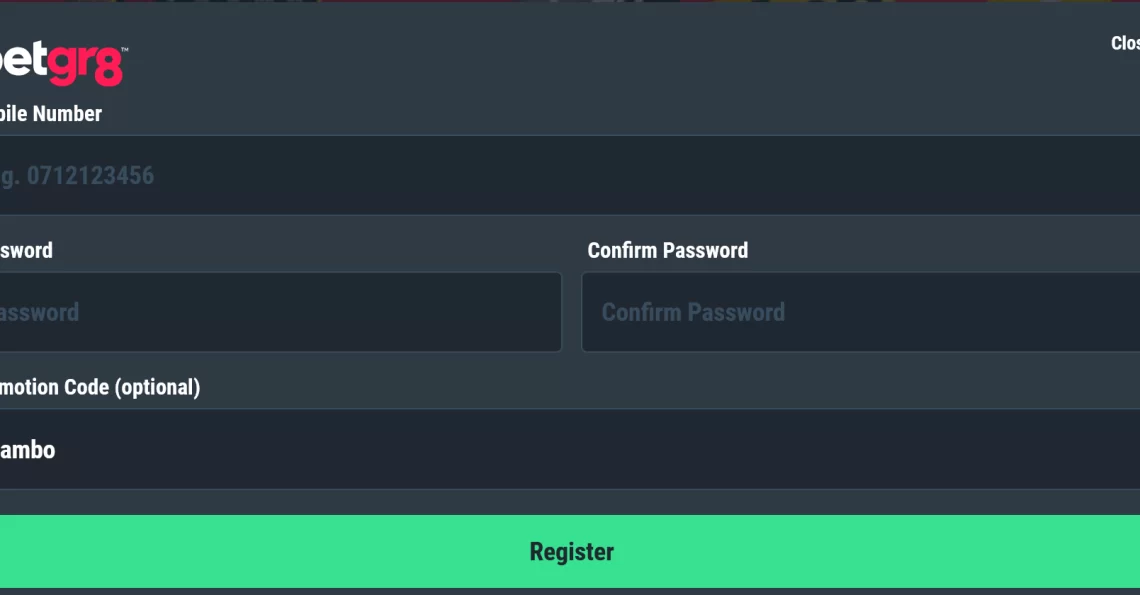Click the Promotion Code (optional) label

click(x=100, y=387)
